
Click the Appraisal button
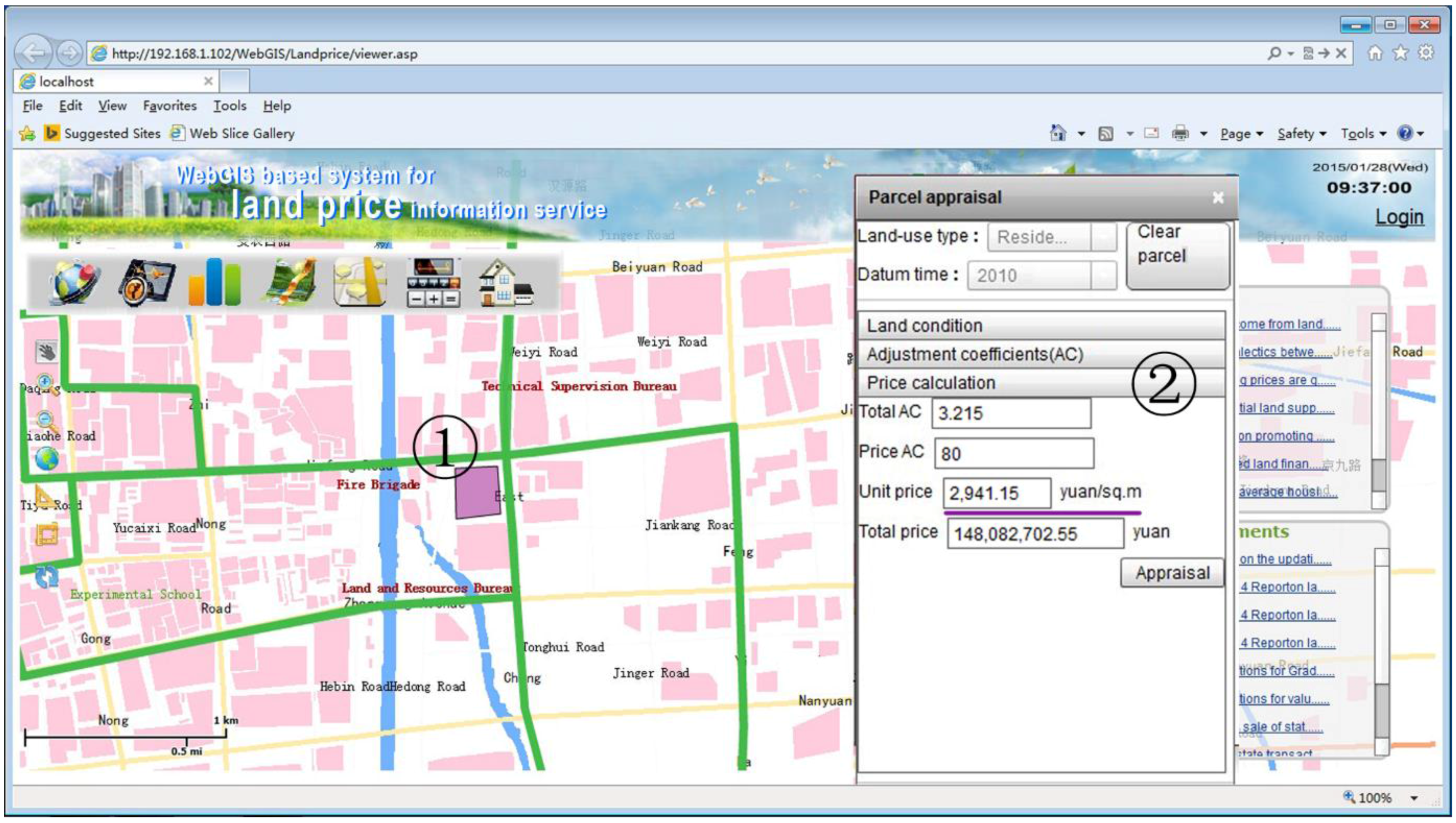tap(1172, 573)
